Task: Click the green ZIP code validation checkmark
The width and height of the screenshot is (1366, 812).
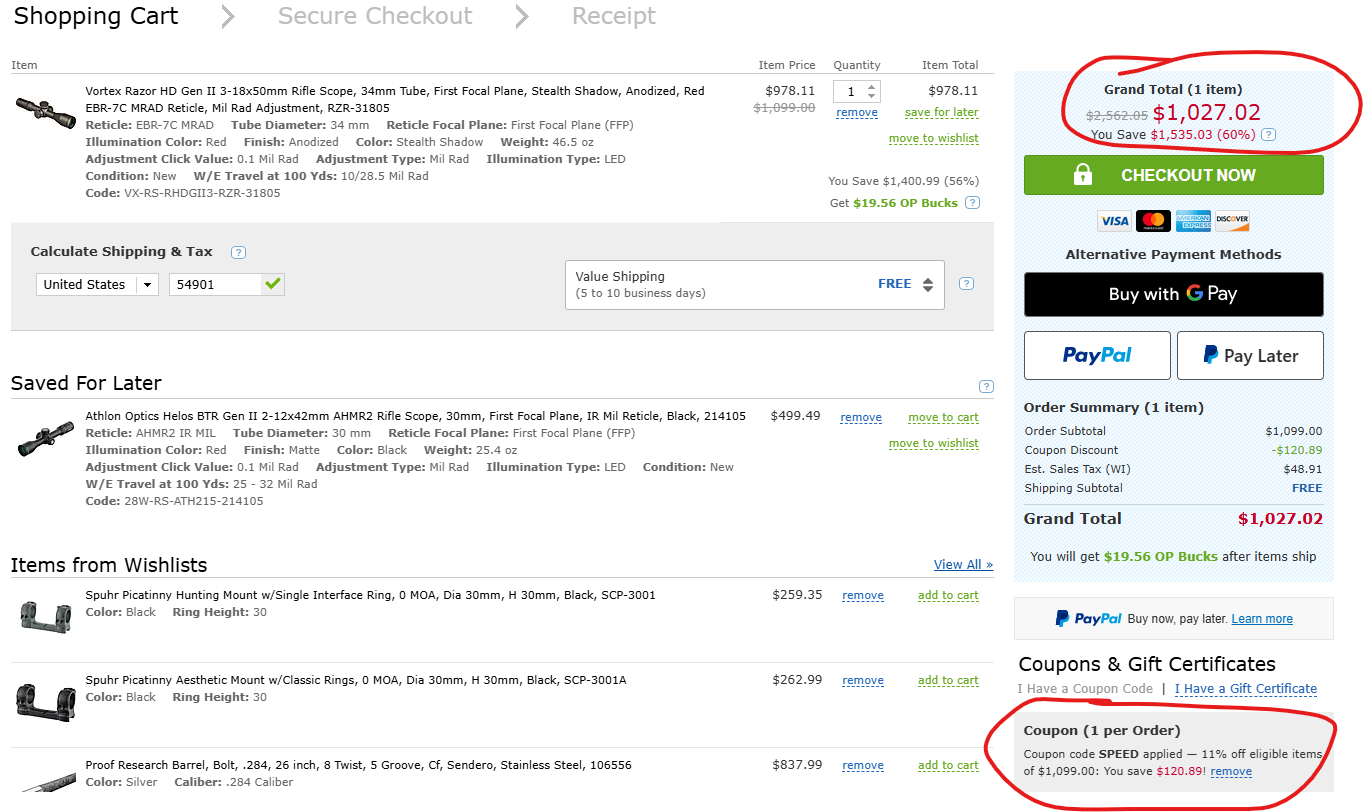Action: click(273, 284)
